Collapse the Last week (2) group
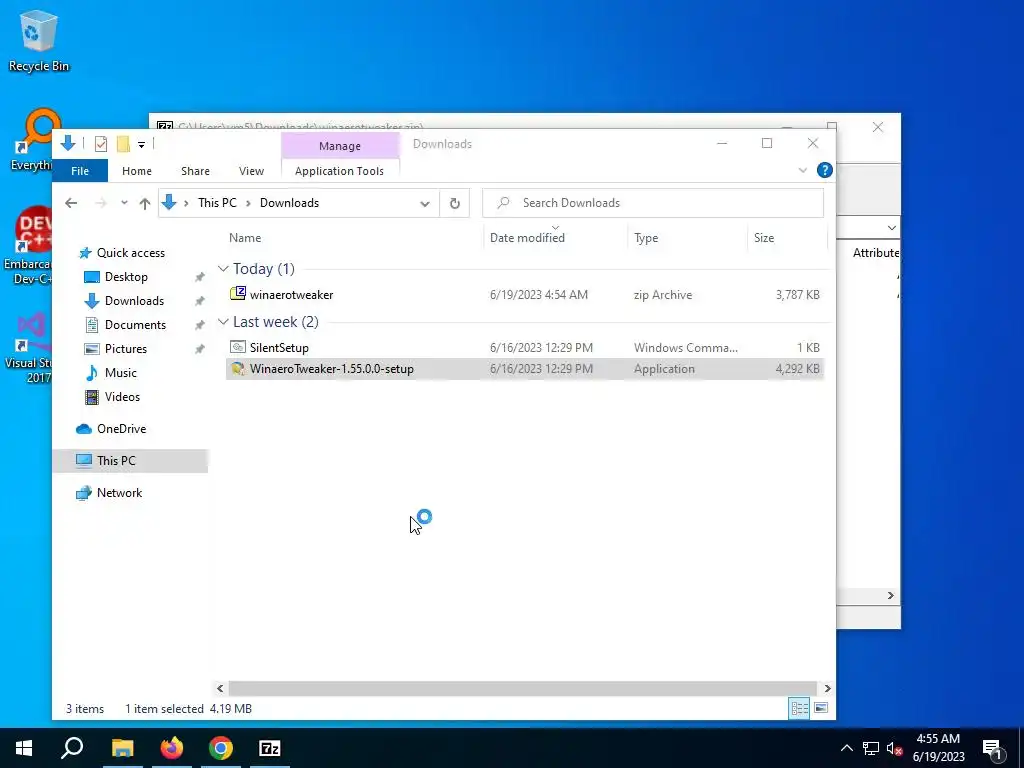1024x768 pixels. coord(223,322)
